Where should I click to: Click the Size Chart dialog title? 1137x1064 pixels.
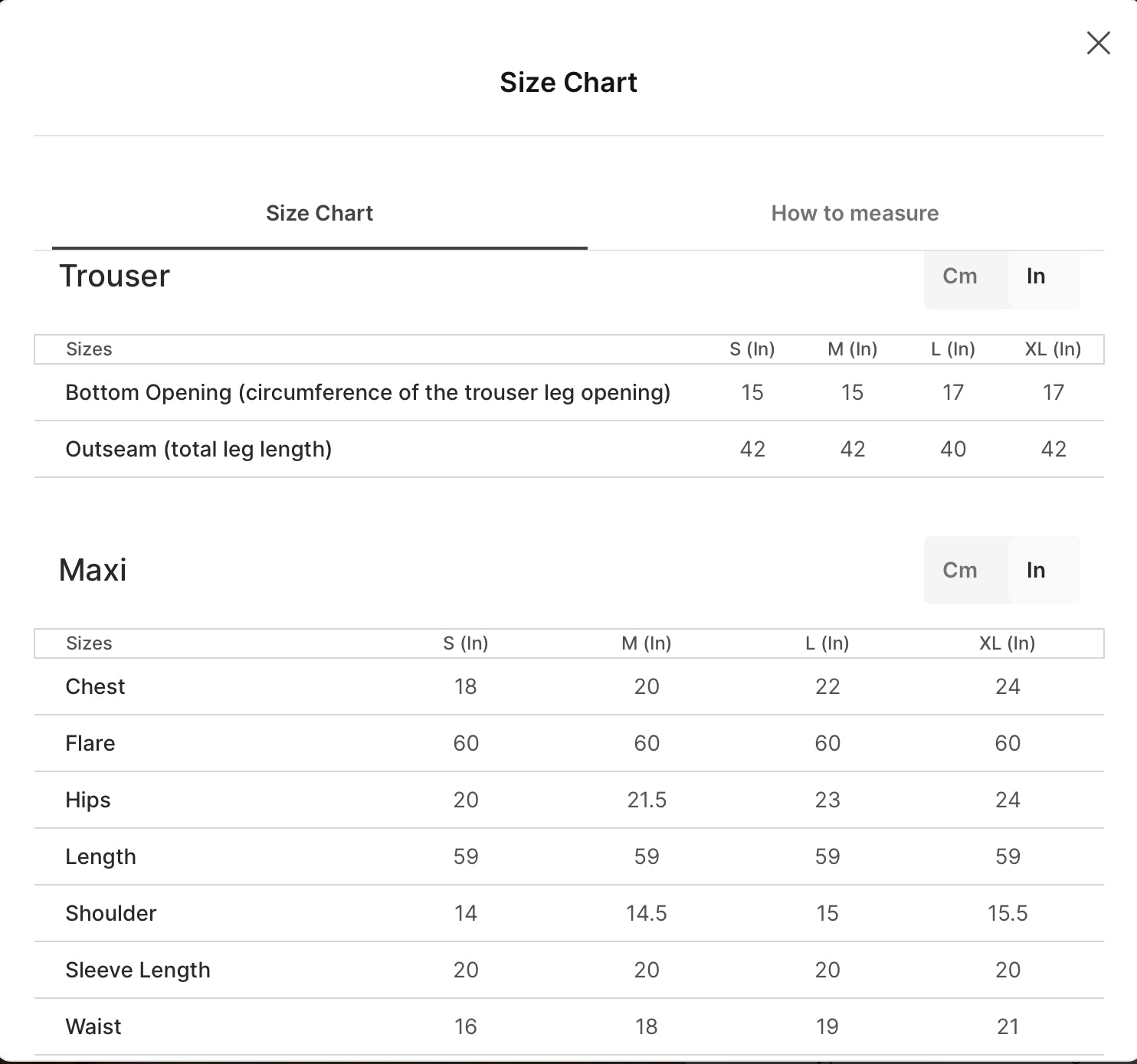[568, 82]
